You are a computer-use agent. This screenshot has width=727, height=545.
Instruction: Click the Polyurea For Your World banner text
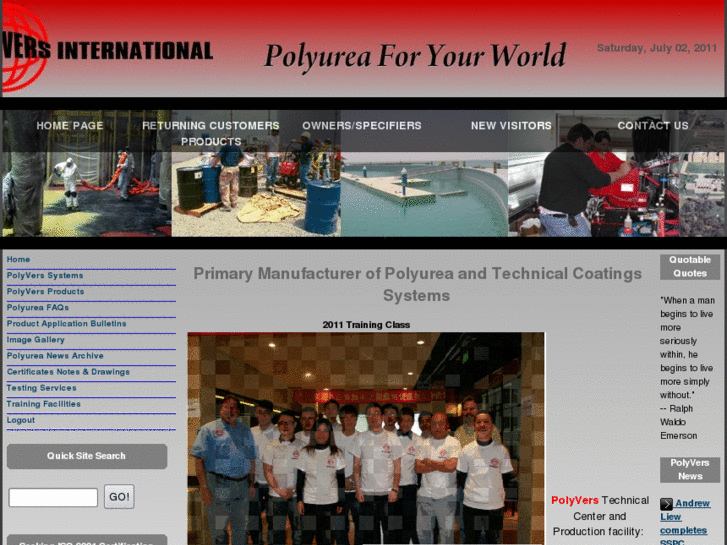(415, 56)
